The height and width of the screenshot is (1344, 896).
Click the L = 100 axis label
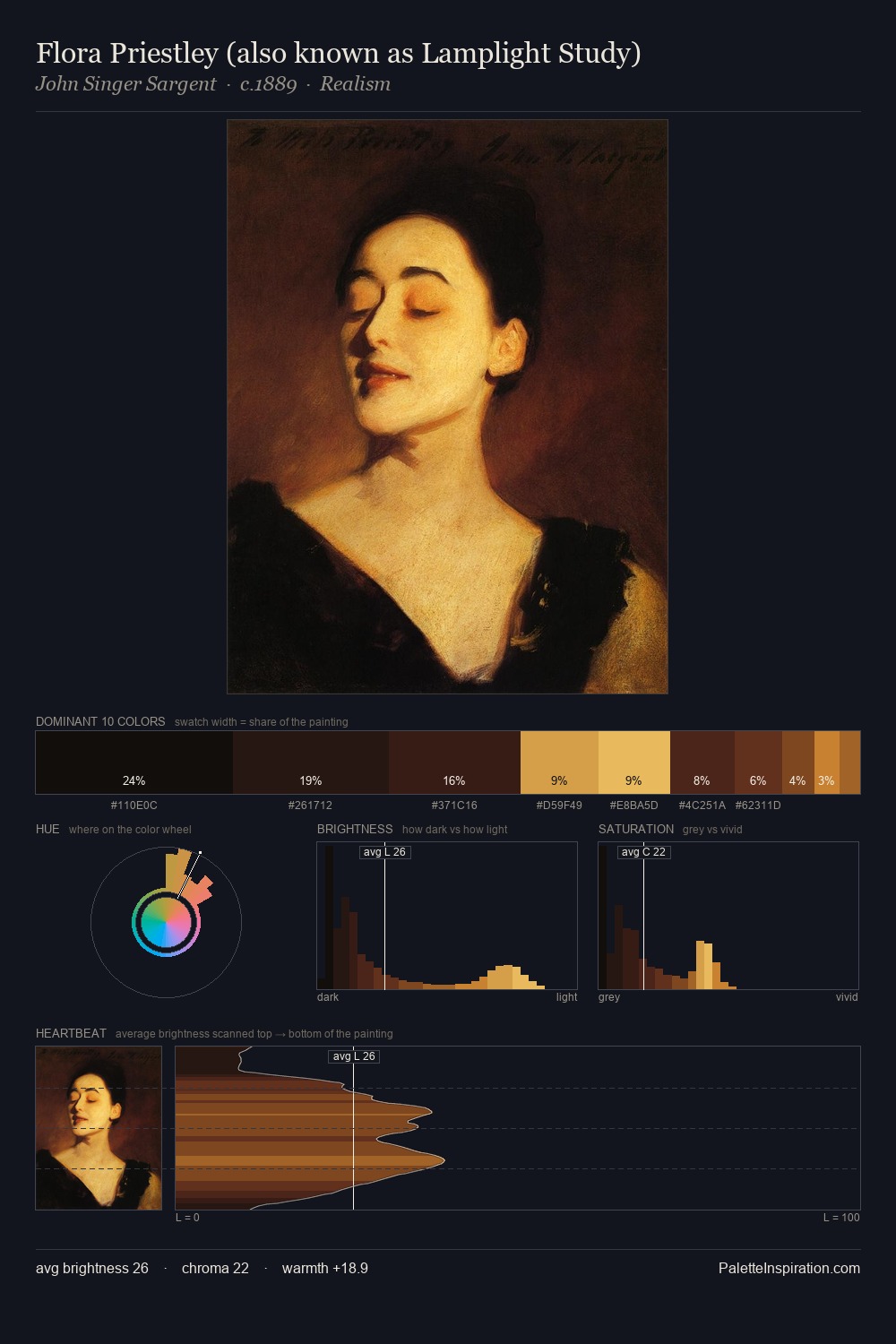(x=841, y=1218)
